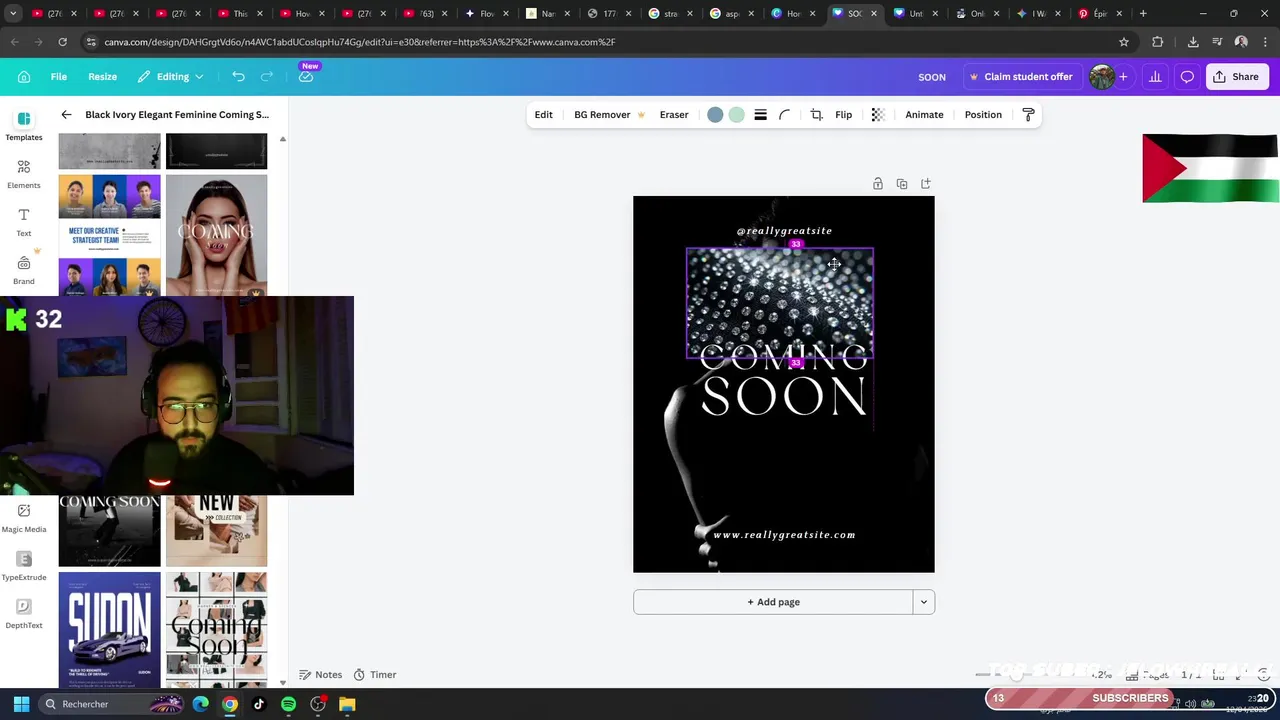Click BG Remover in toolbar

(609, 115)
